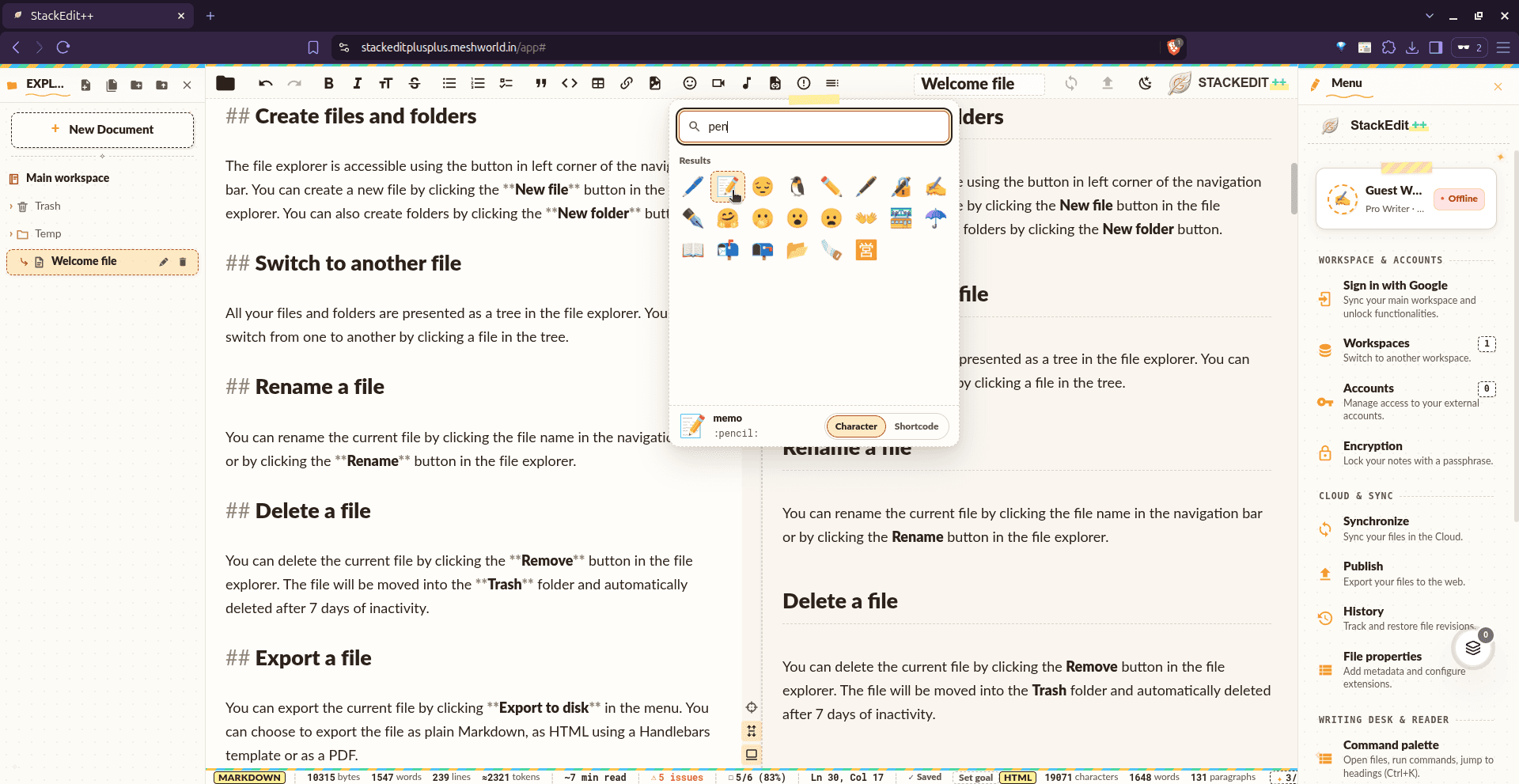Image resolution: width=1519 pixels, height=784 pixels.
Task: Toggle dark mode moon icon
Action: pos(1145,83)
